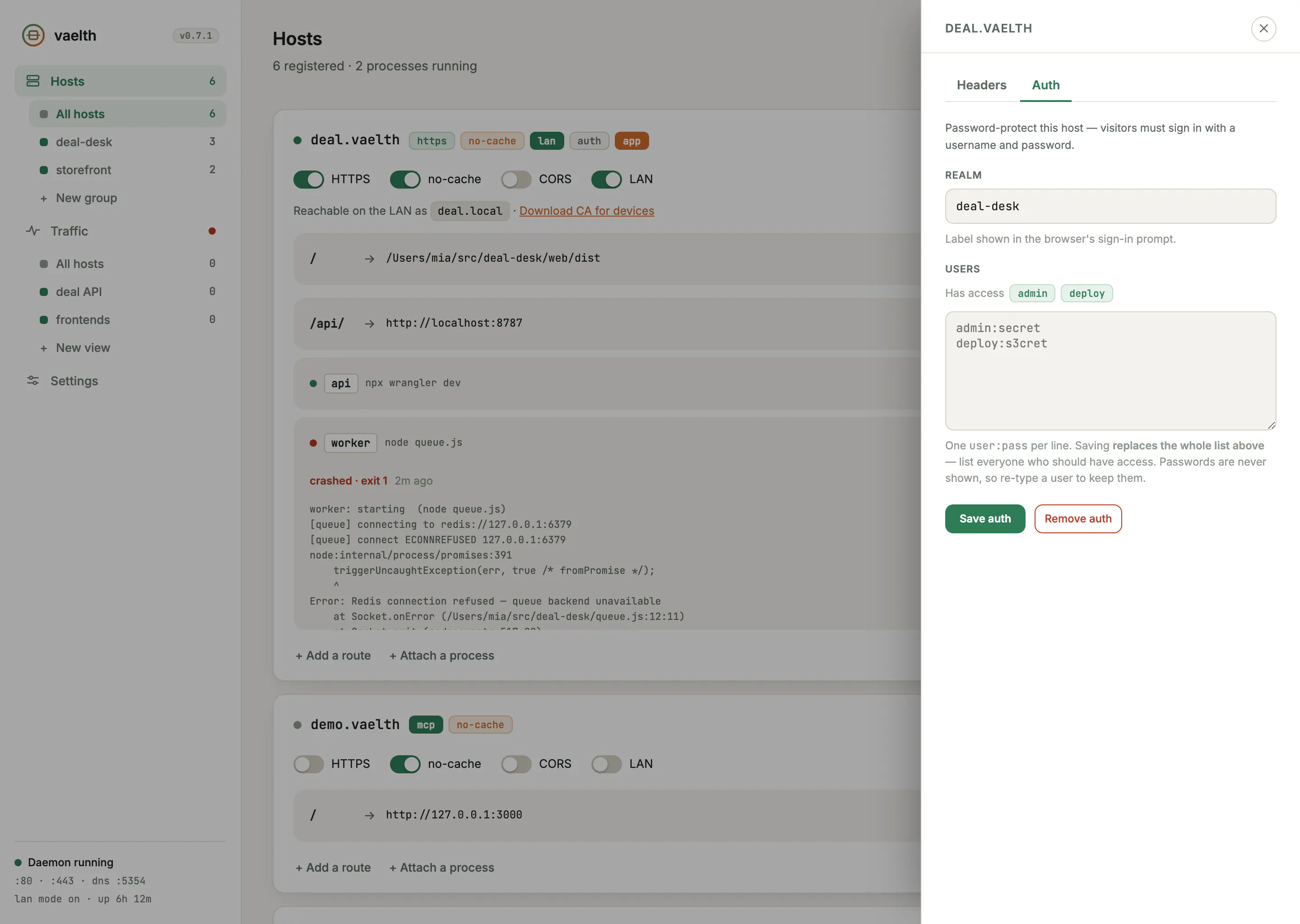Click the textarea resize handle

coord(1271,425)
